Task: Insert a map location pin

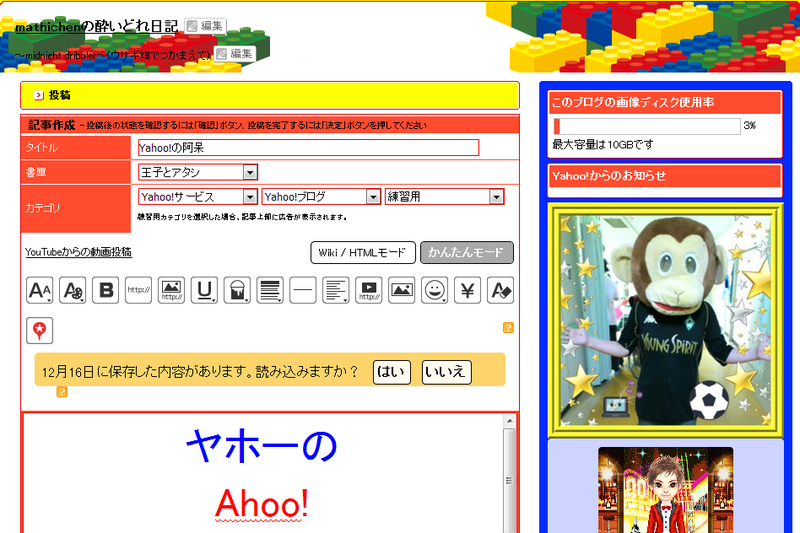Action: [39, 331]
